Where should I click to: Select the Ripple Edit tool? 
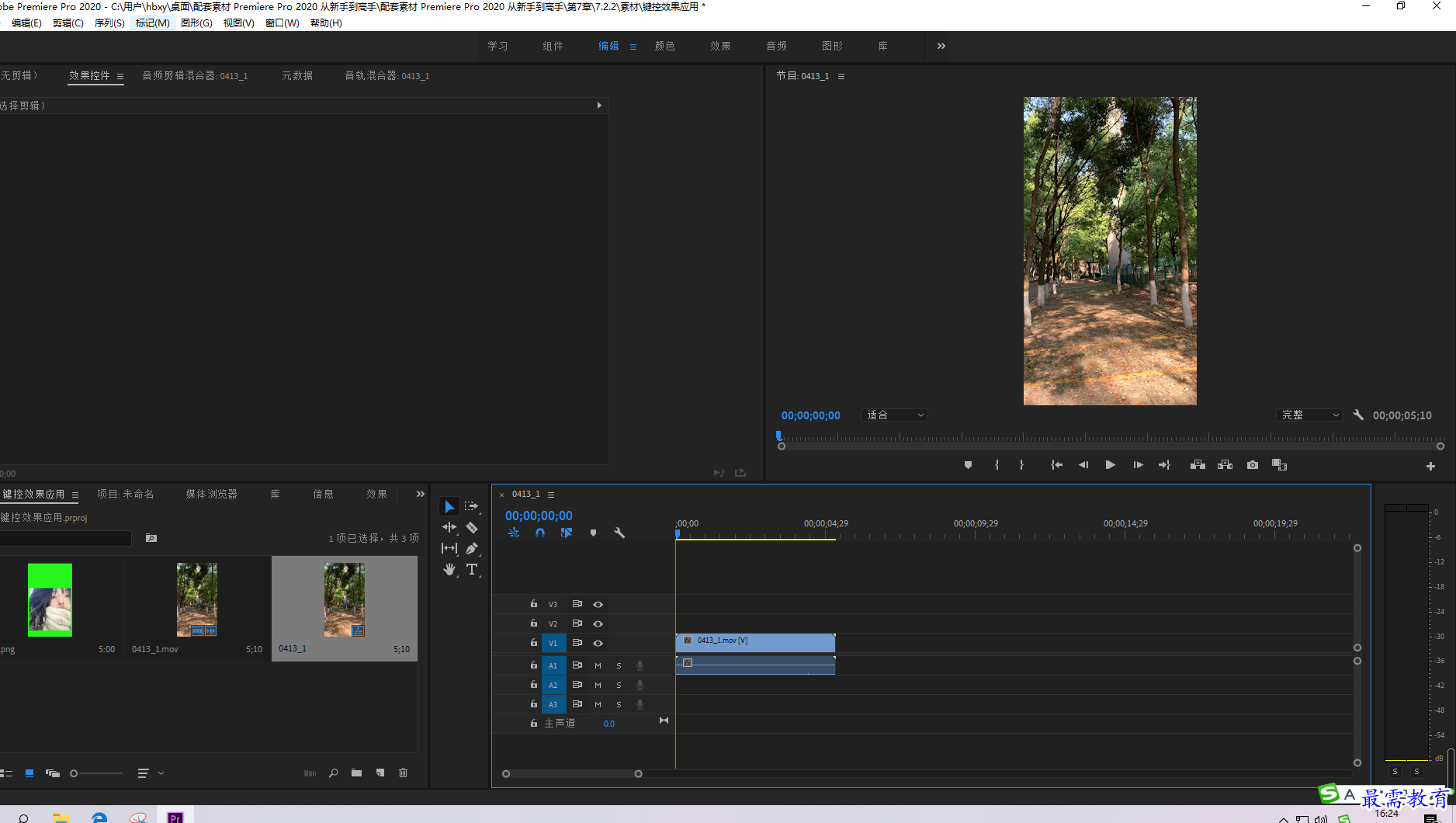coord(449,527)
